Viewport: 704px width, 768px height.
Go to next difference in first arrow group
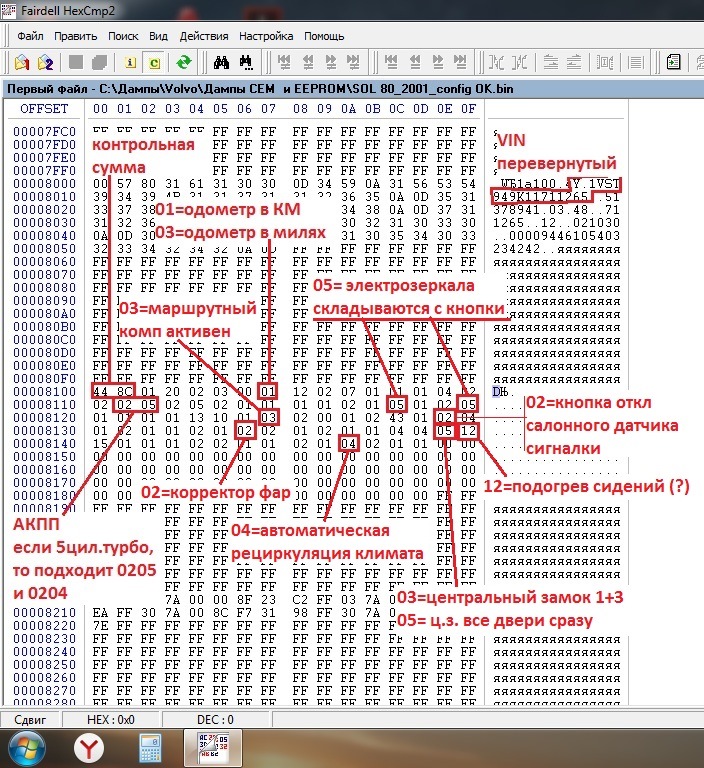click(331, 63)
